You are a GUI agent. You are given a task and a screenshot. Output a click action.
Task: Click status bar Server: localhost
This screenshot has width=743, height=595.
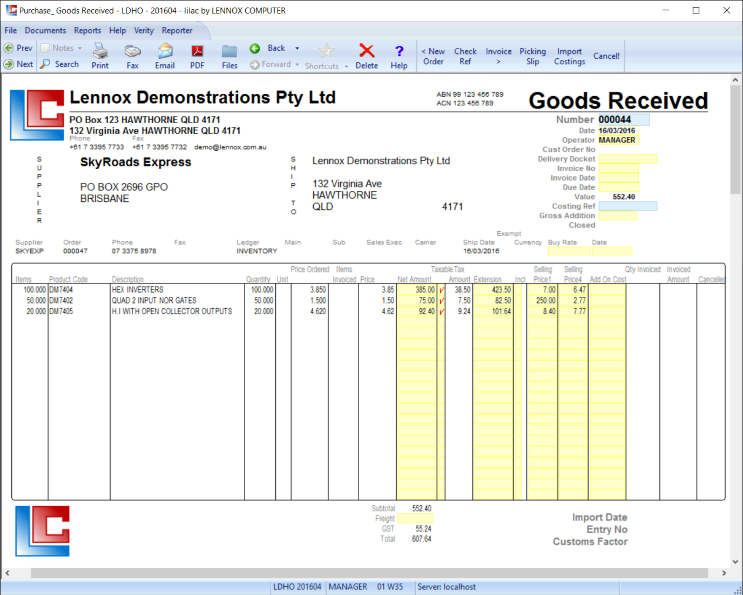tap(446, 587)
